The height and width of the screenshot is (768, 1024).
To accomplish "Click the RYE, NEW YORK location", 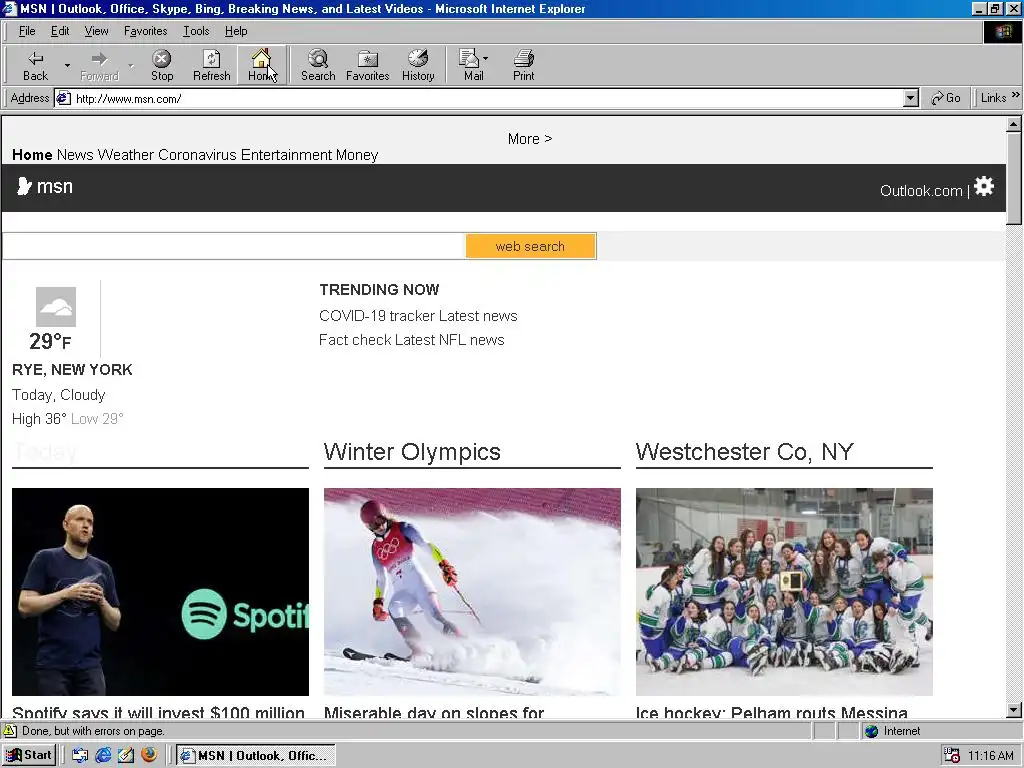I will (72, 370).
